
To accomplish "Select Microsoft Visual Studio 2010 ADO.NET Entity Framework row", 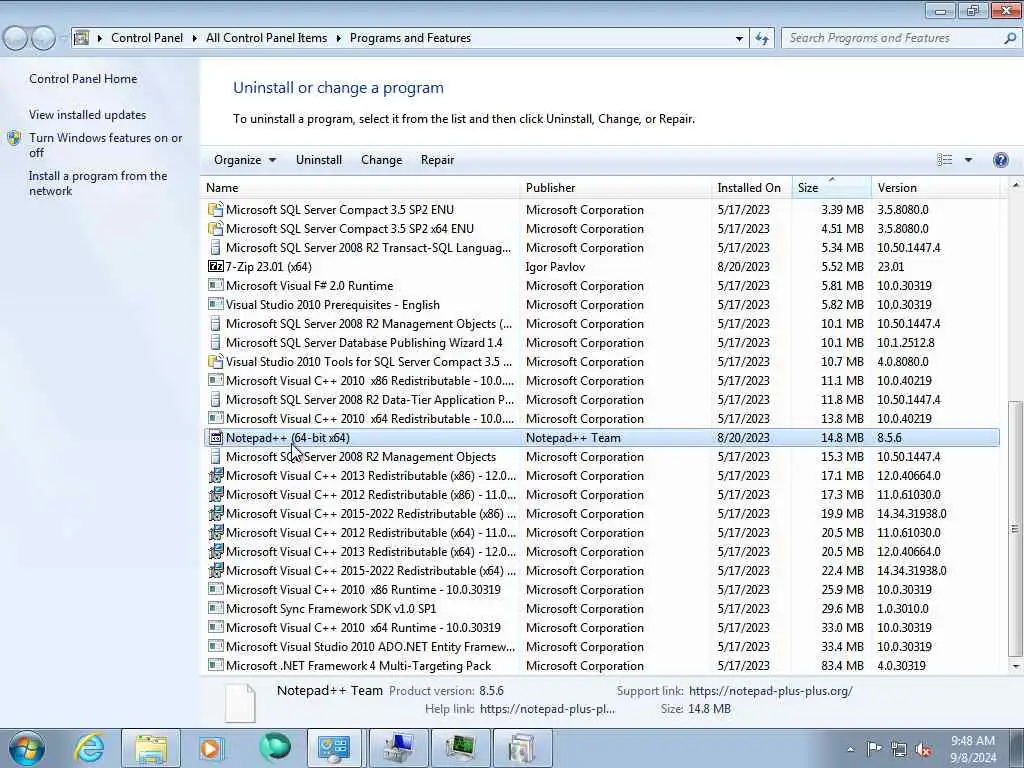I will pyautogui.click(x=601, y=647).
